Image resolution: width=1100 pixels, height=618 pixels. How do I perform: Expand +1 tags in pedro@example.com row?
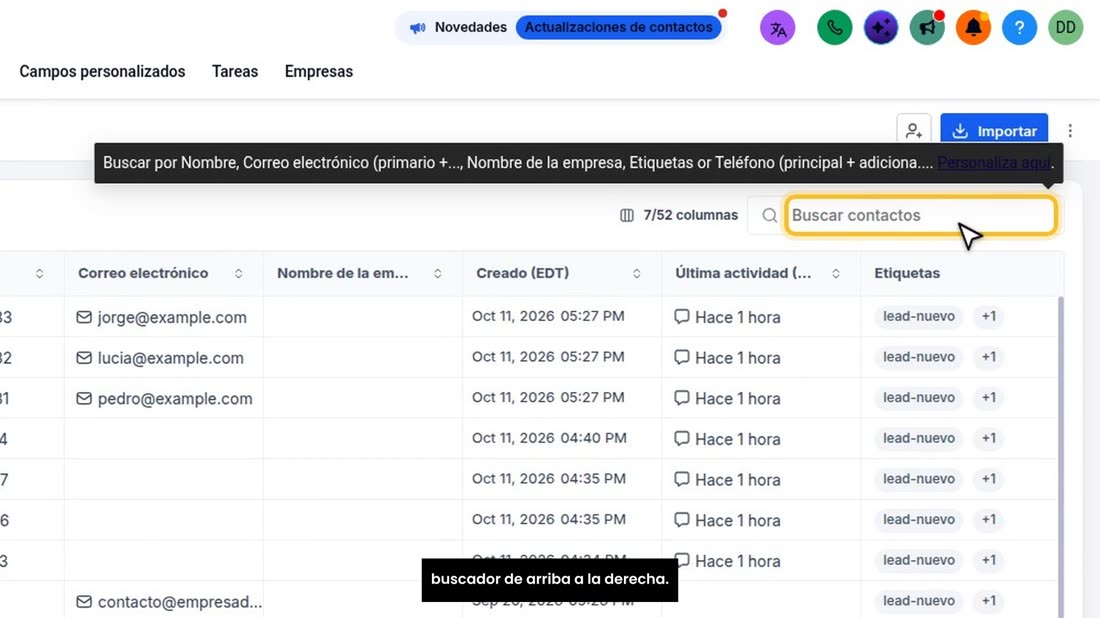(988, 398)
